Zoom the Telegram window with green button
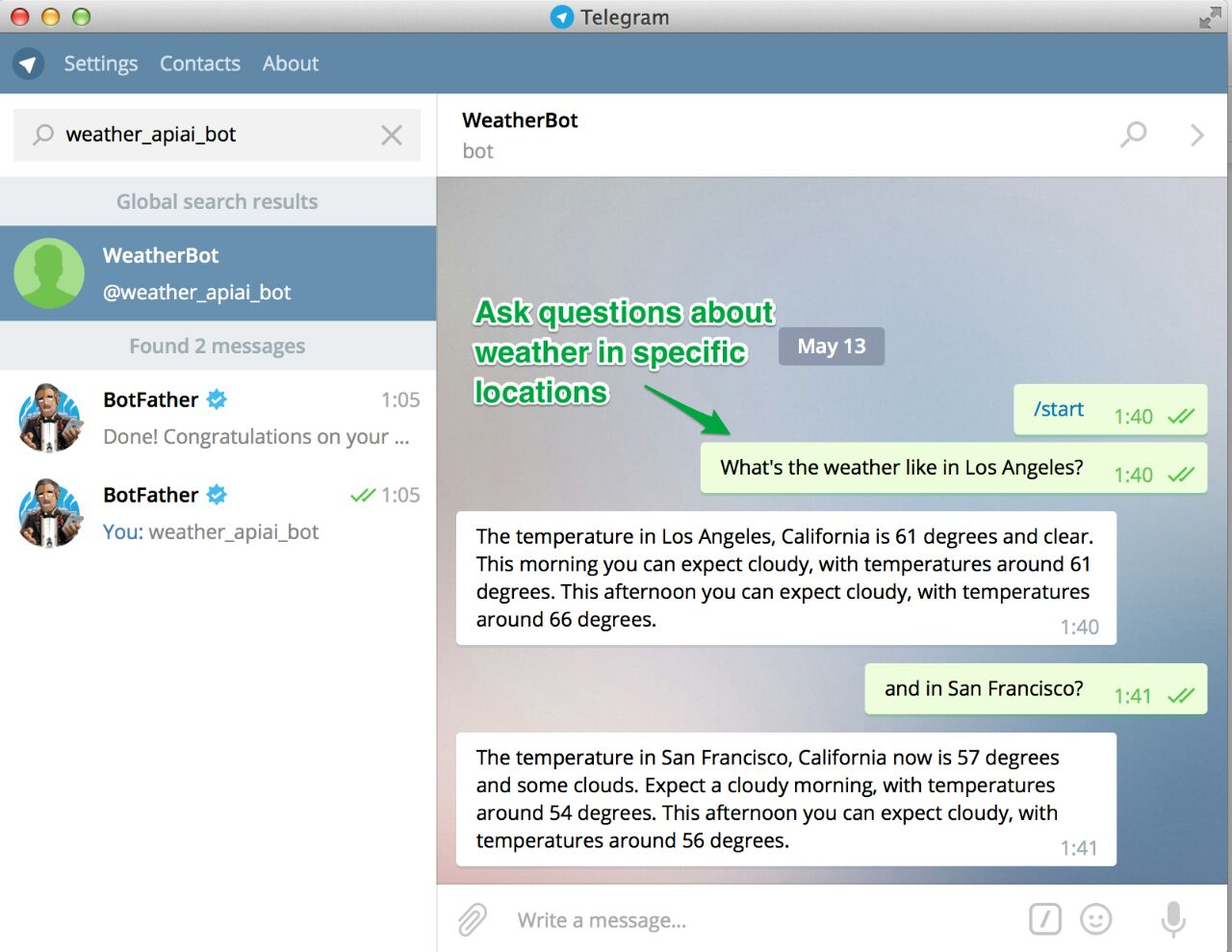 [x=82, y=16]
